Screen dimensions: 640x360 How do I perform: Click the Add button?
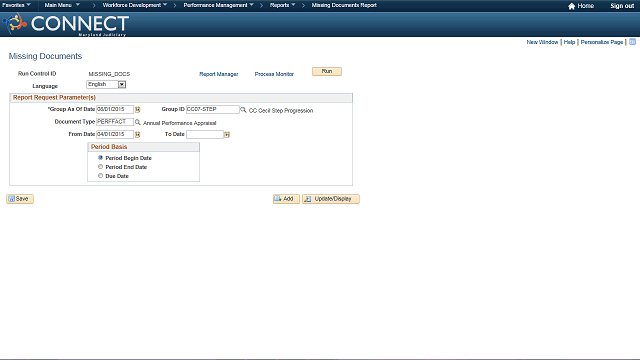(286, 199)
